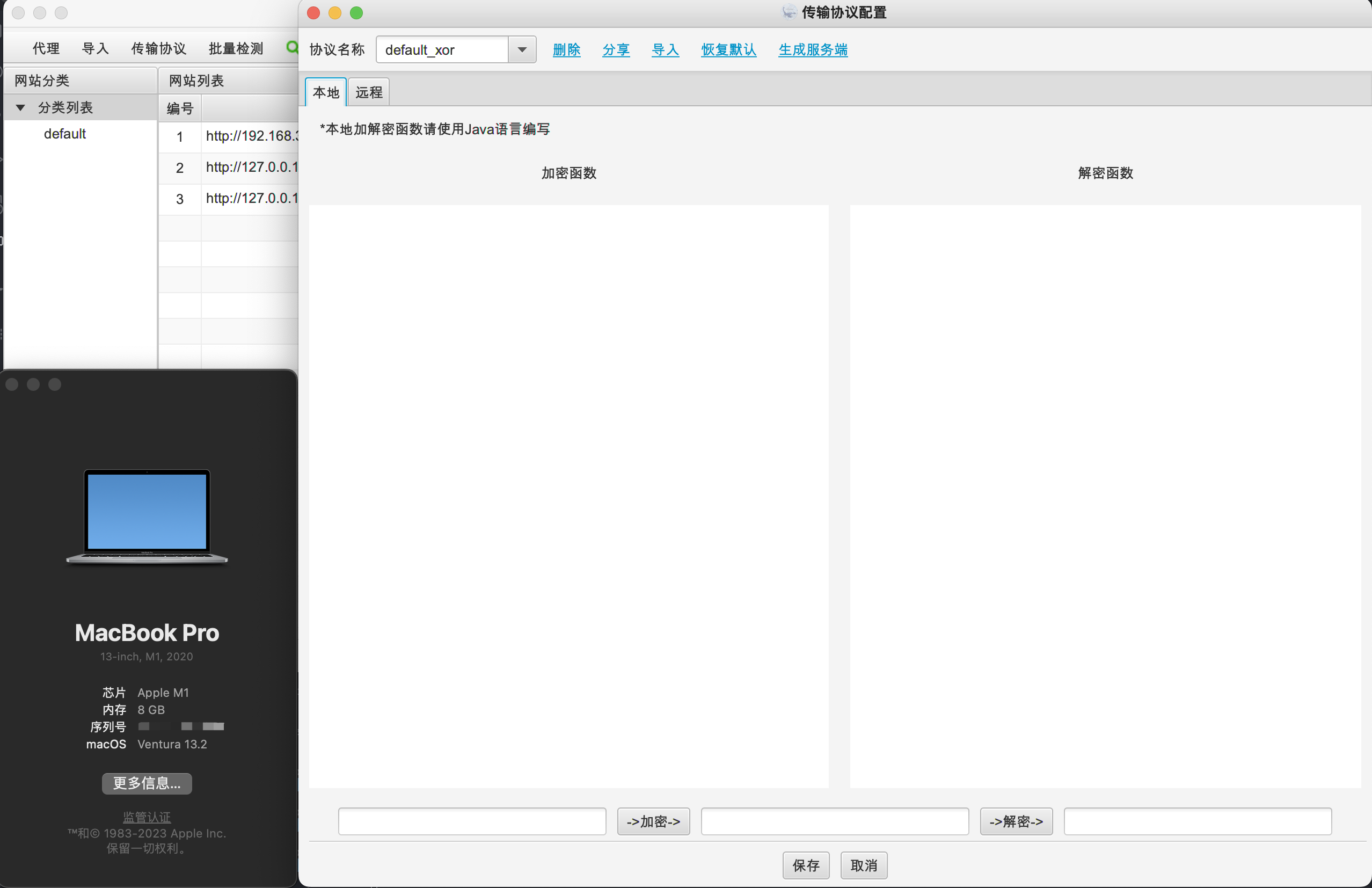Click the 监管认证 link on About window
1372x888 pixels.
click(x=147, y=817)
